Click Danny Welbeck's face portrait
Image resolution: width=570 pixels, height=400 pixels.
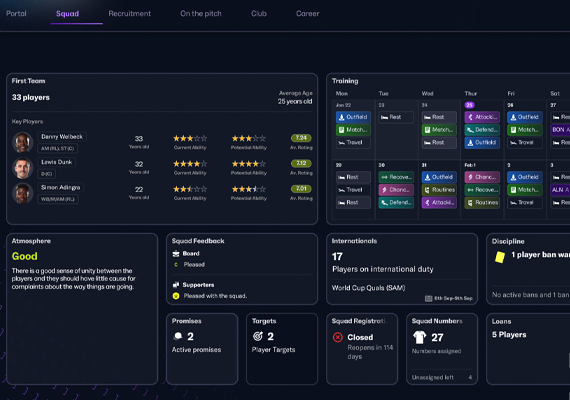23,142
